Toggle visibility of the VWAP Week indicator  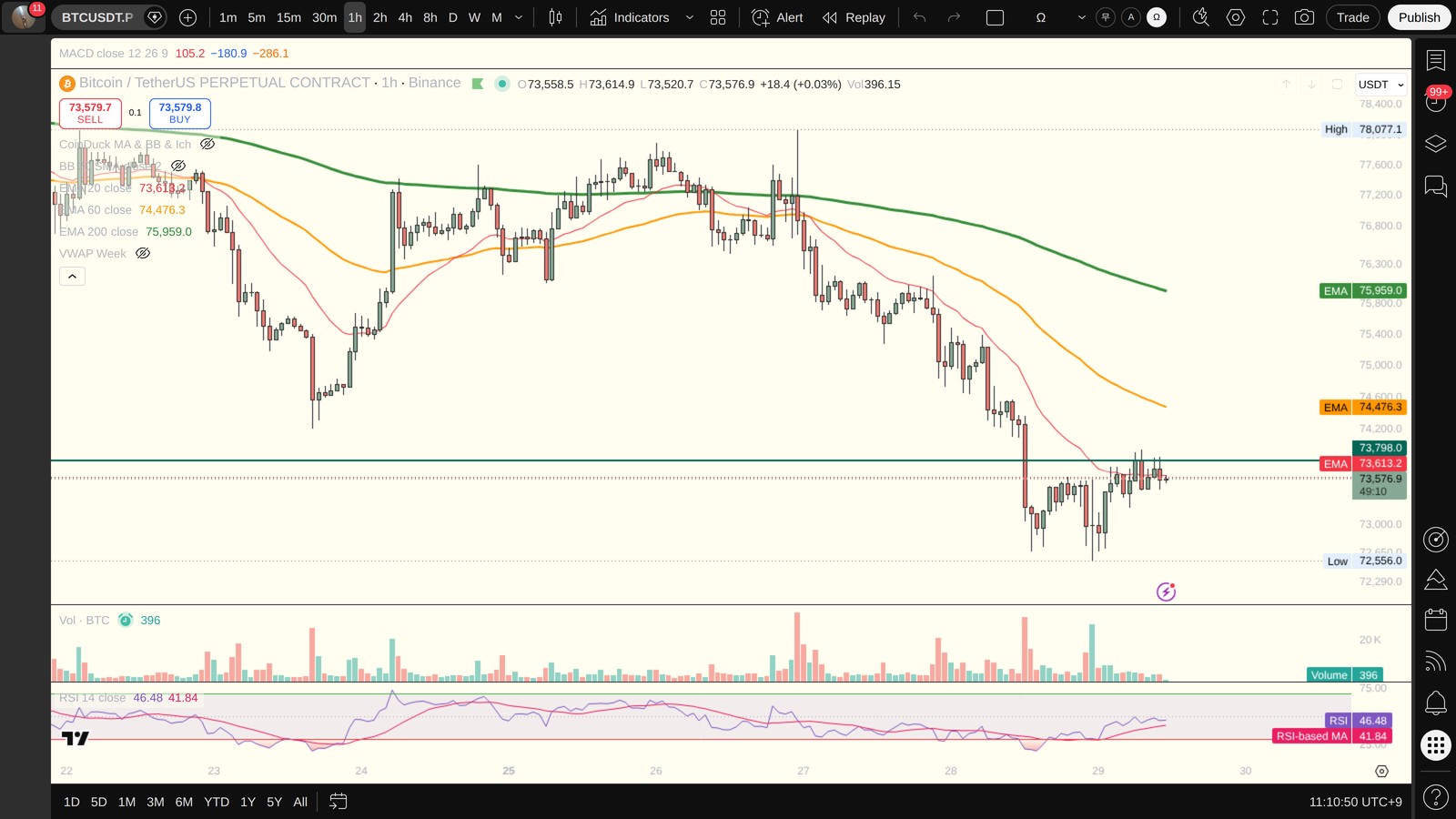143,253
